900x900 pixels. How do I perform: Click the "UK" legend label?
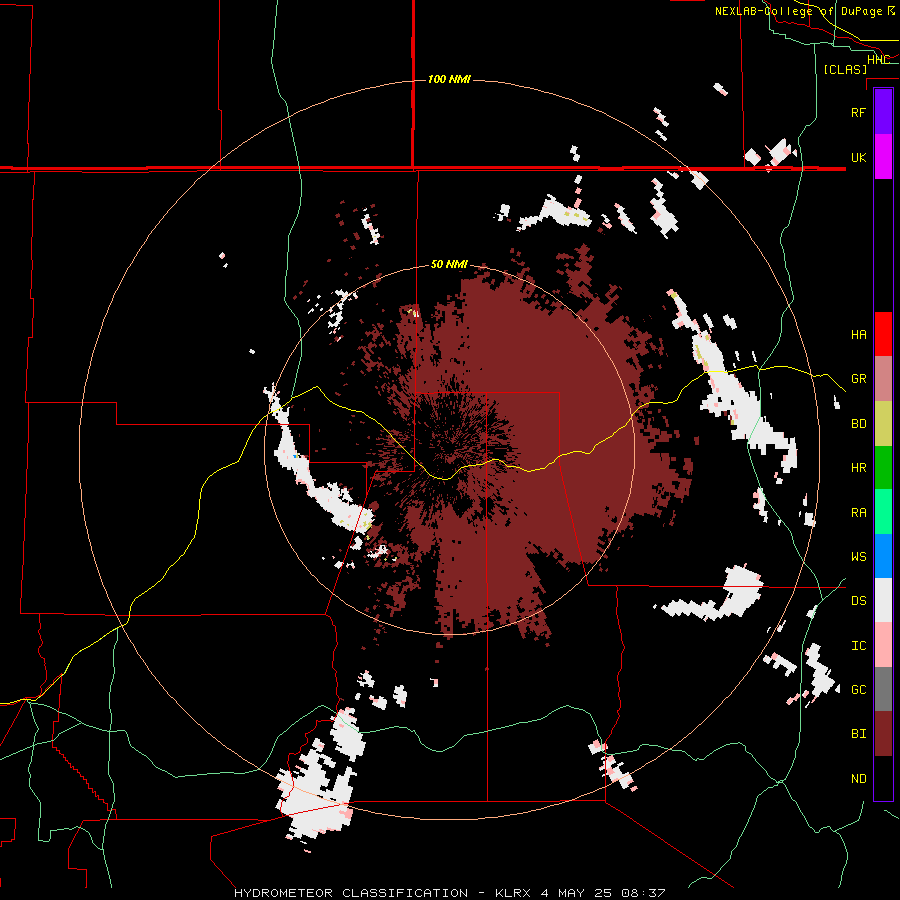(x=858, y=158)
